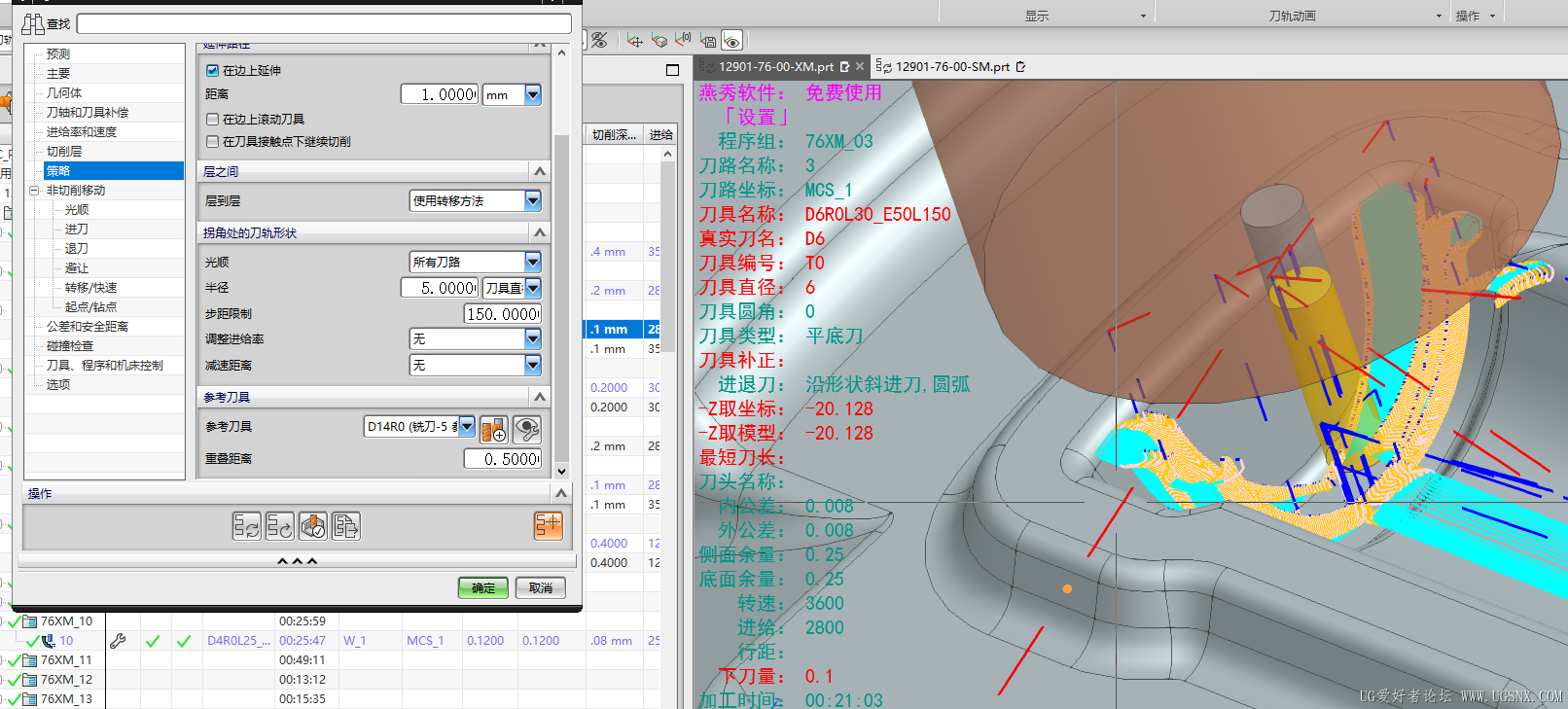This screenshot has height=709, width=1568.
Task: Collapse the 拐角处的刀轨形状 section
Action: 540,232
